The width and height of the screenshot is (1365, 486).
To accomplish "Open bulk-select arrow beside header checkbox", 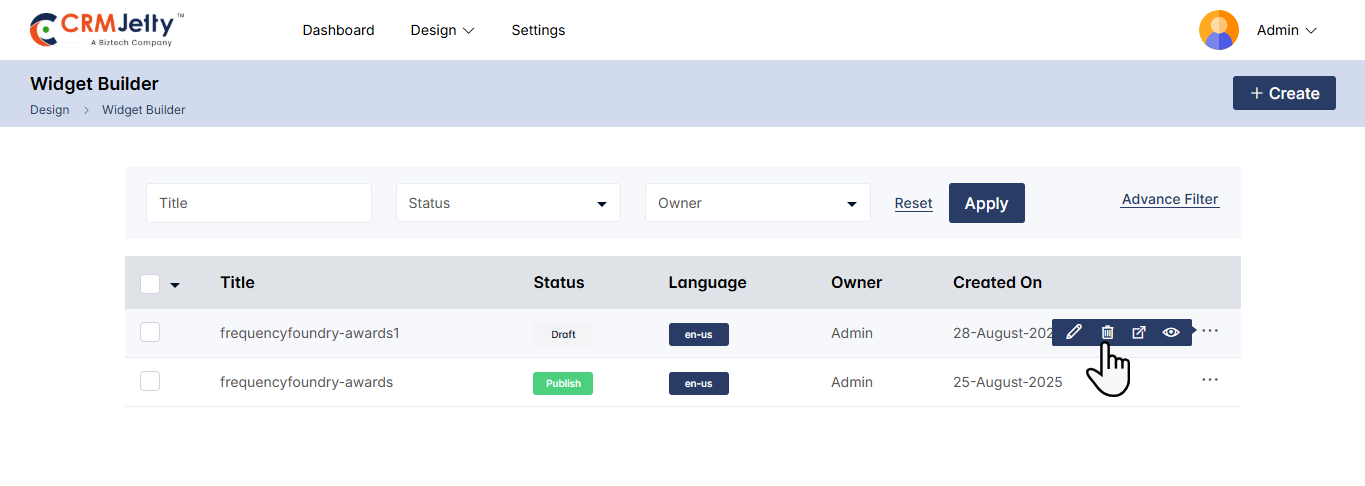I will pos(175,285).
